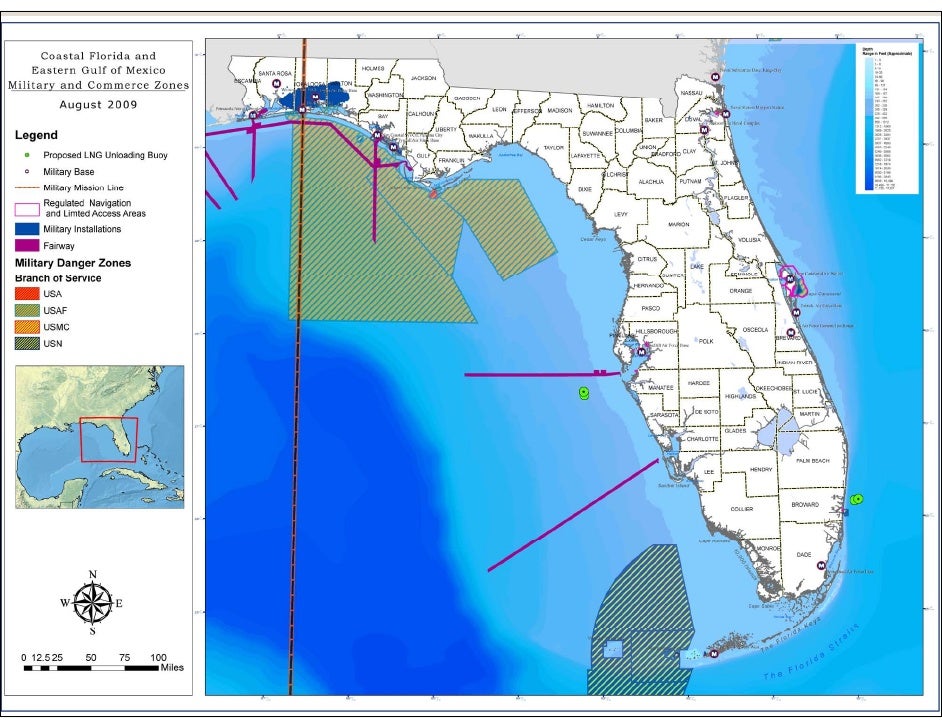
Task: Click the Military Mission Line legend symbol
Action: tap(27, 188)
